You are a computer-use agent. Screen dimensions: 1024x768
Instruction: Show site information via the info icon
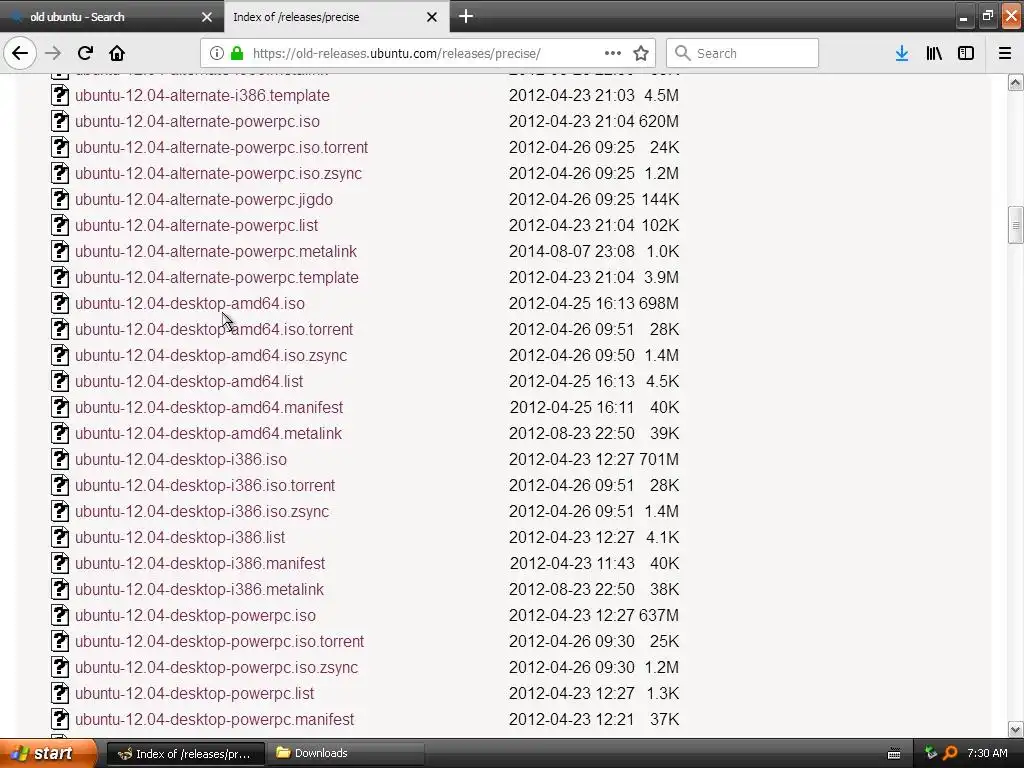[217, 54]
